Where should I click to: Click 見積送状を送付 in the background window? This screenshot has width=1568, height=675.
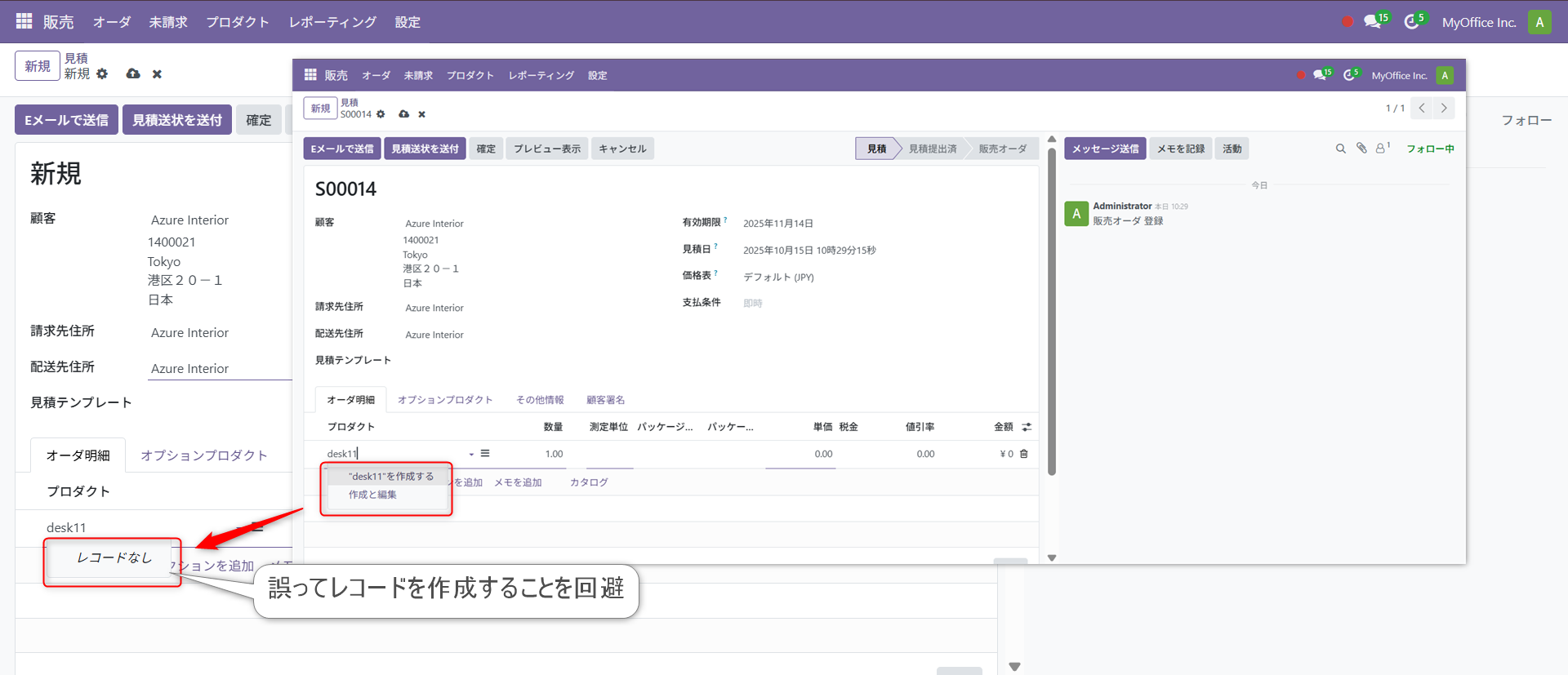point(177,120)
